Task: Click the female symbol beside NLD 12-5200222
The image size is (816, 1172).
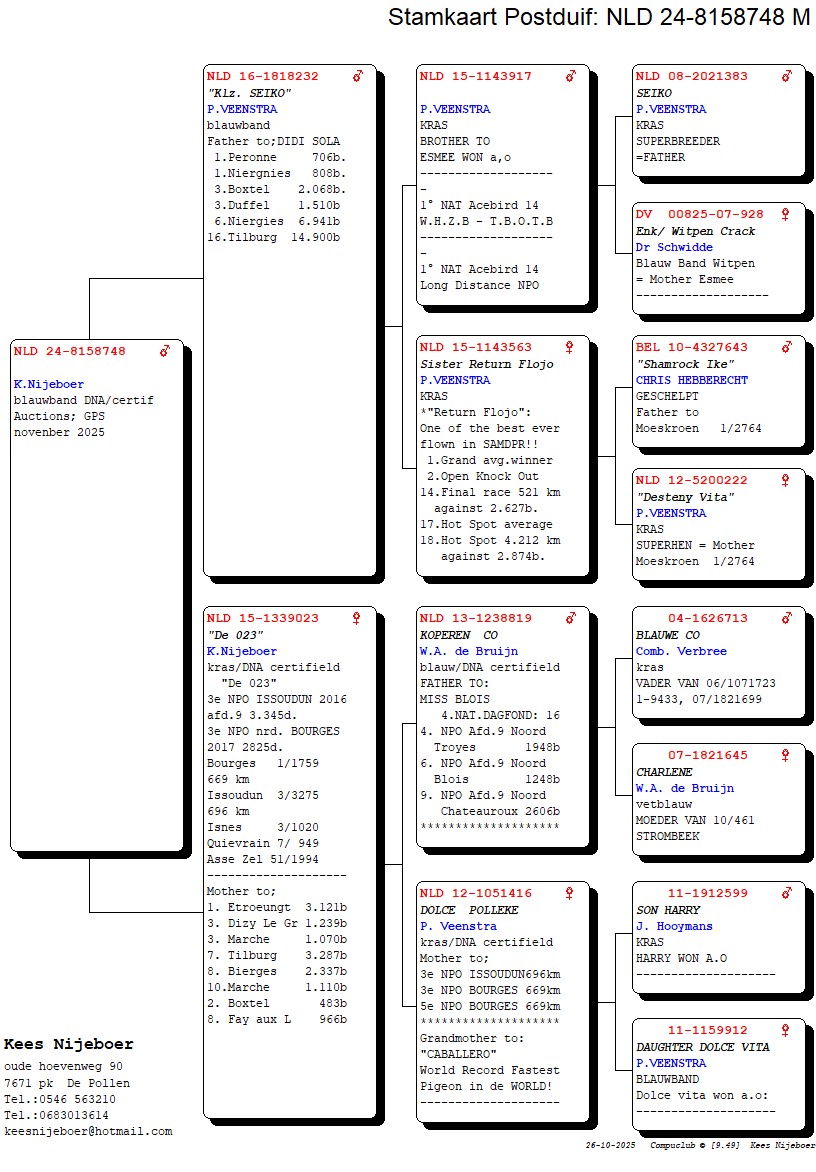Action: point(786,481)
